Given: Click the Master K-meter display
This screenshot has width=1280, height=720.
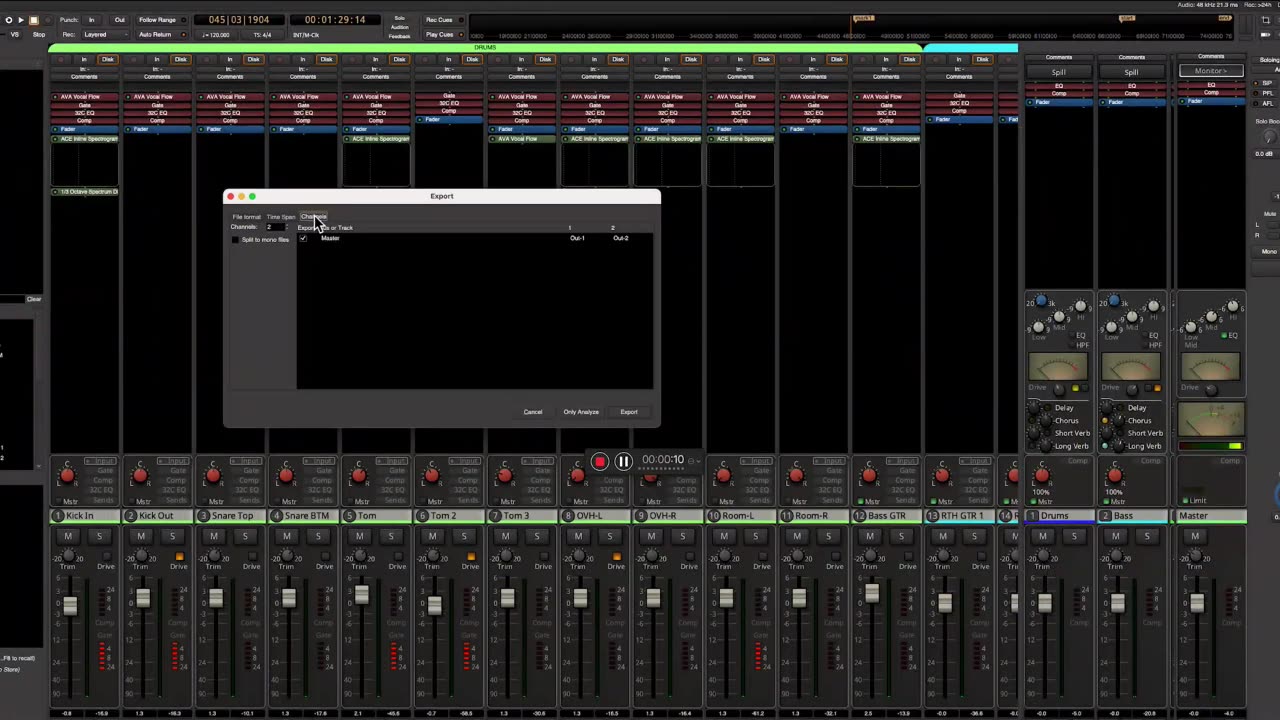Looking at the screenshot, I should tap(1211, 420).
